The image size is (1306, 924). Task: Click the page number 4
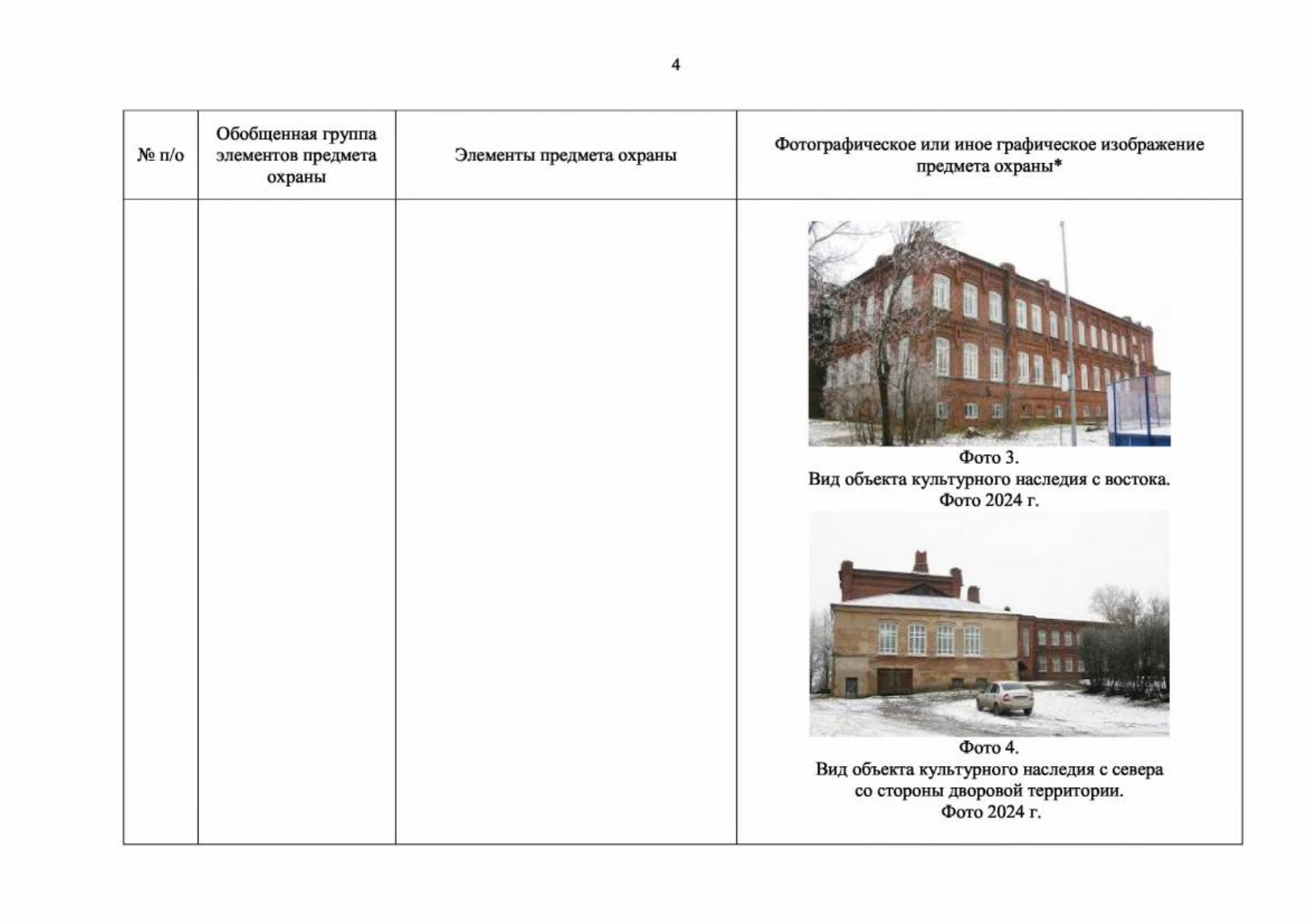[675, 65]
